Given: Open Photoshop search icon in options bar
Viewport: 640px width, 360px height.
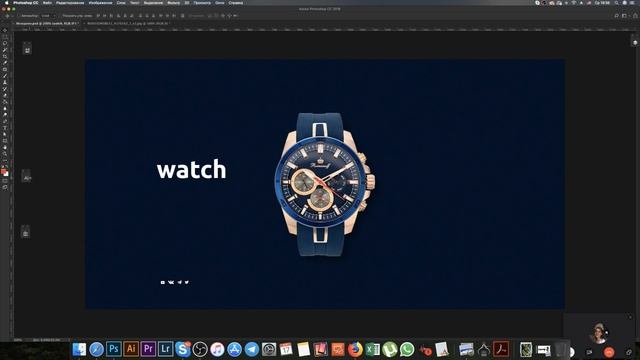Looking at the screenshot, I should pos(616,16).
